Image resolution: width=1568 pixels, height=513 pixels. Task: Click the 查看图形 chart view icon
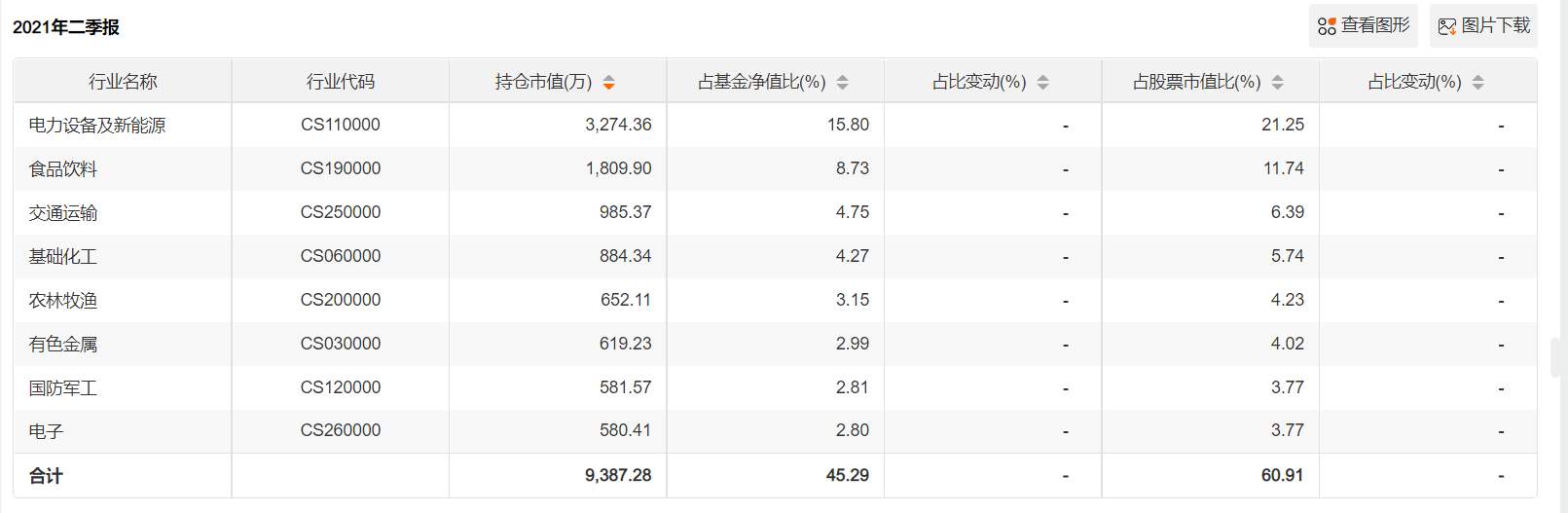[1327, 26]
